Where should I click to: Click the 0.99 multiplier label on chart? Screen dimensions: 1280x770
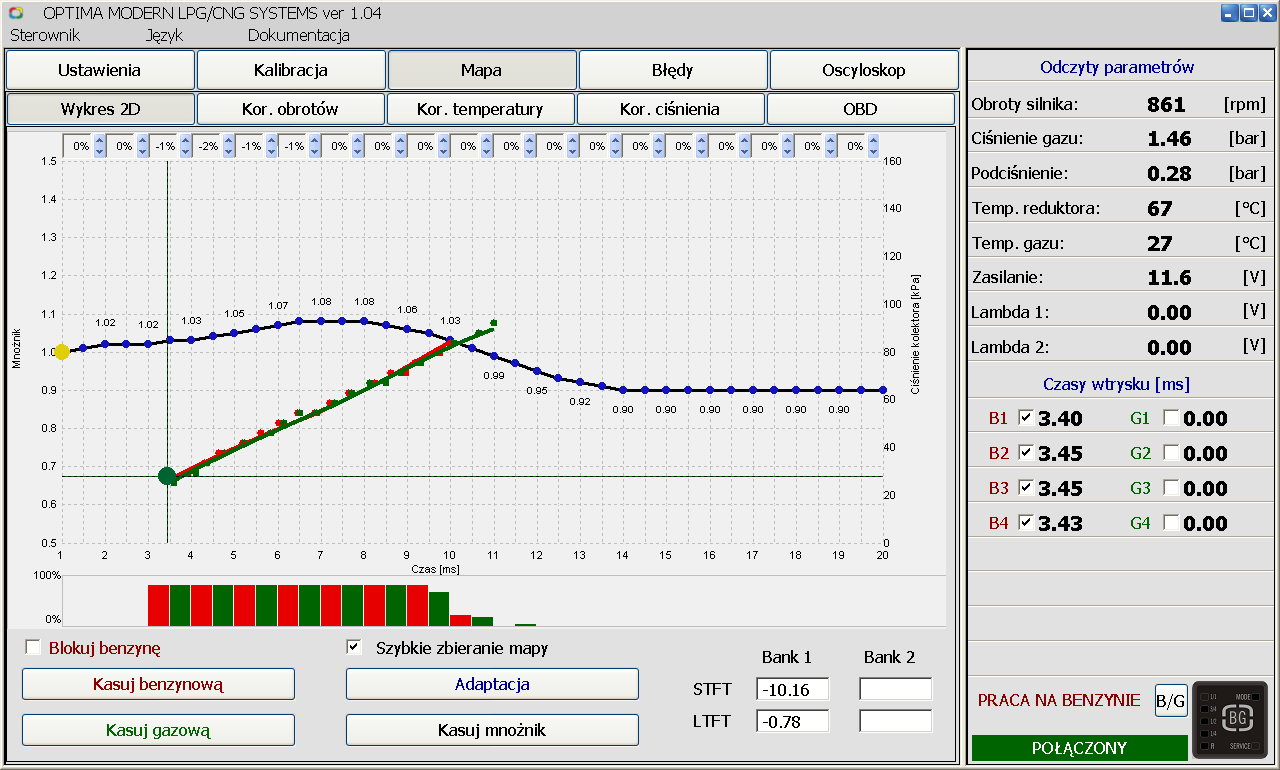click(x=494, y=375)
